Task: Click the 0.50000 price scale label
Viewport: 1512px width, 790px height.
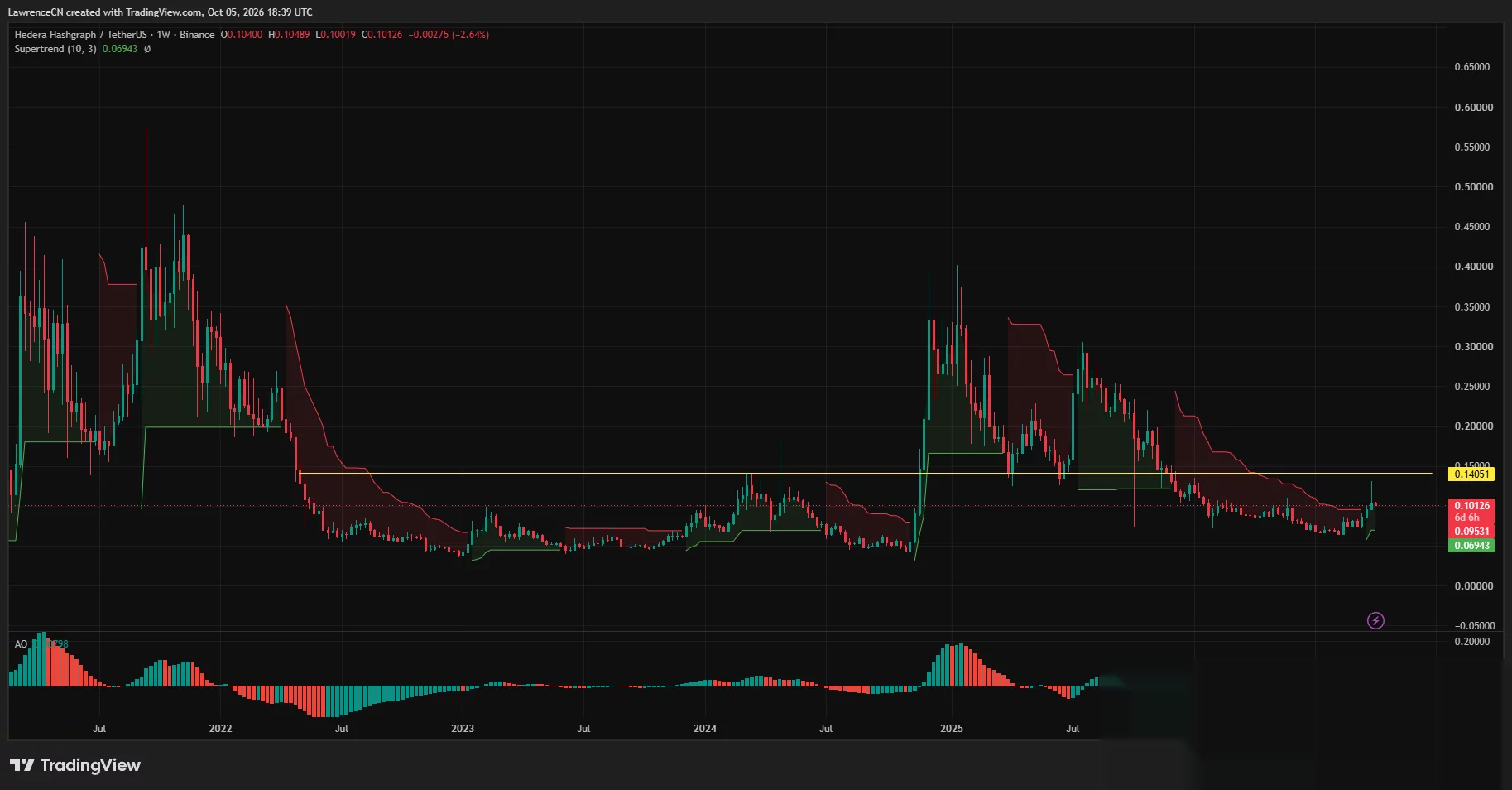Action: pos(1473,187)
